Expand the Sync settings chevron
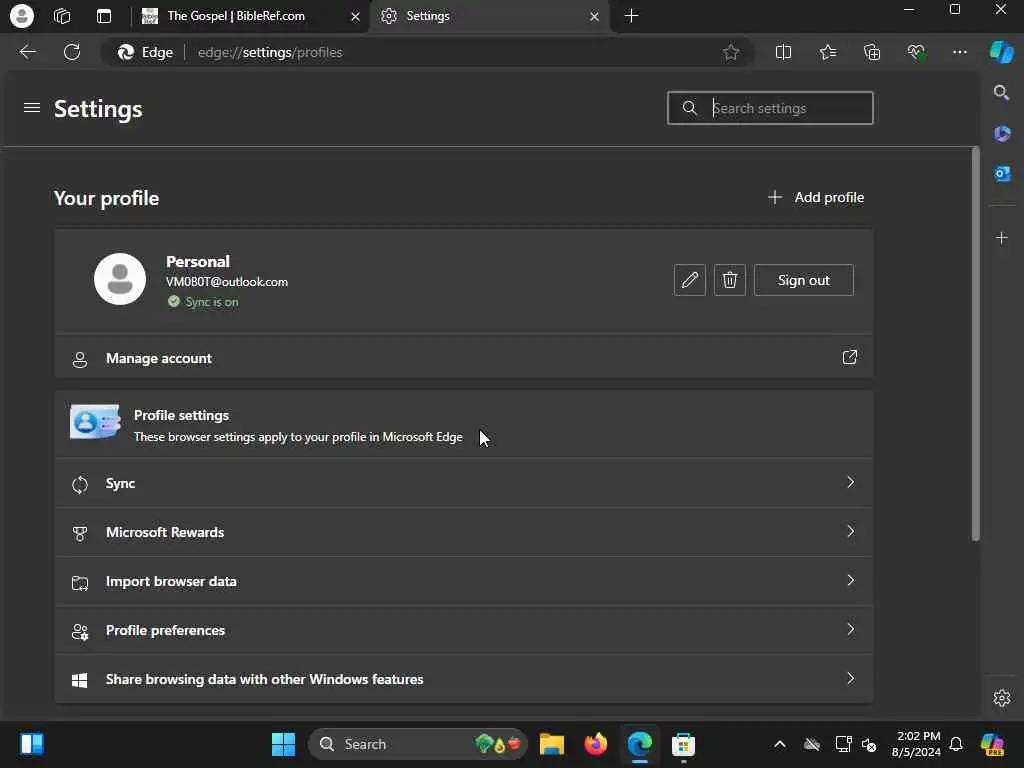1024x768 pixels. [x=850, y=482]
